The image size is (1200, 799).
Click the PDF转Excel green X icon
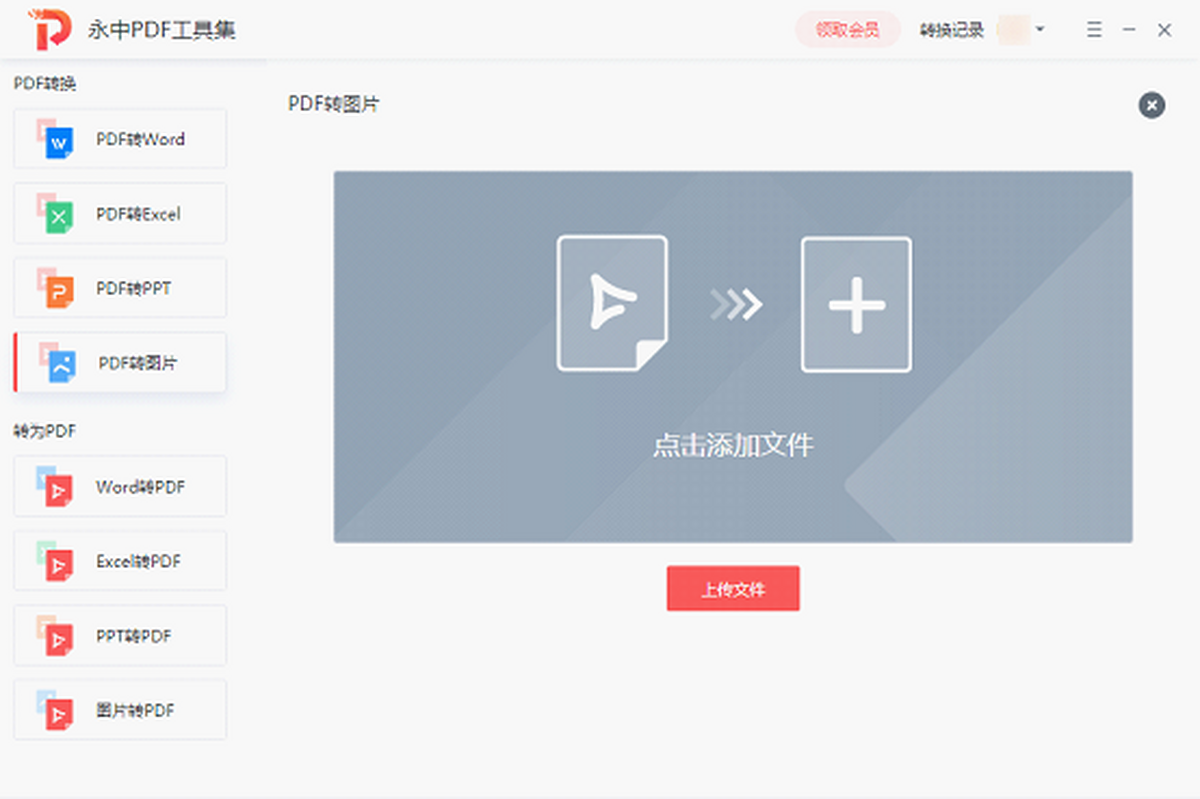click(x=58, y=216)
